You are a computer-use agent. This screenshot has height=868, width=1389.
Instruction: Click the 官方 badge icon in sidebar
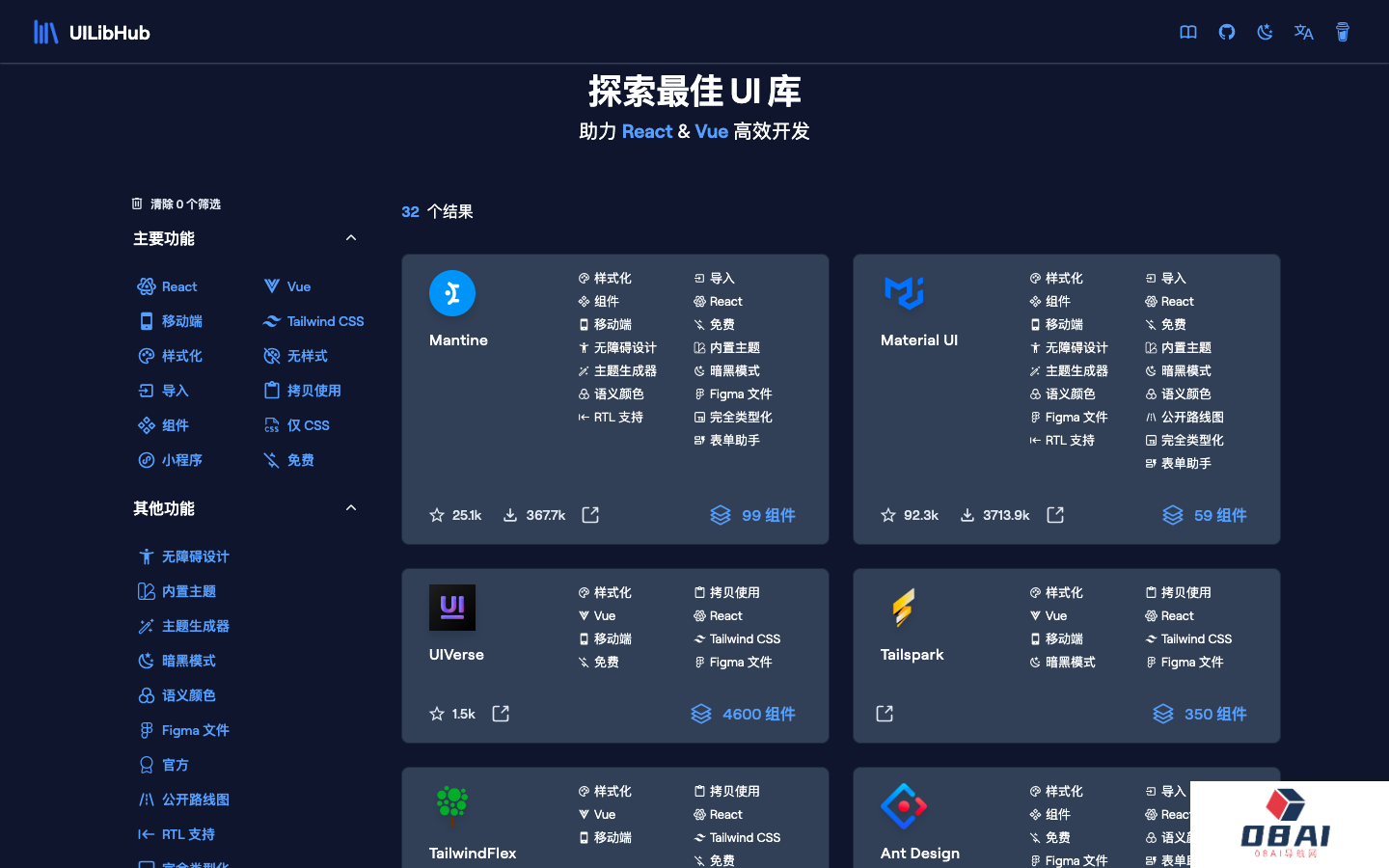(146, 765)
